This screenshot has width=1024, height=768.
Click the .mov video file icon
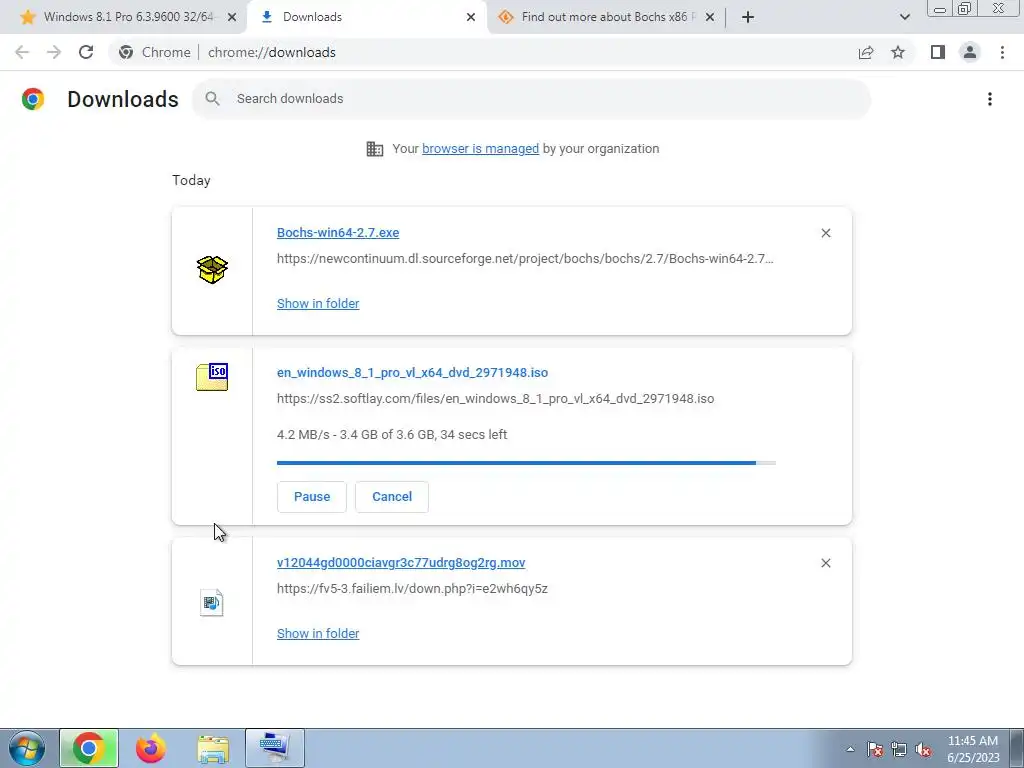click(212, 602)
